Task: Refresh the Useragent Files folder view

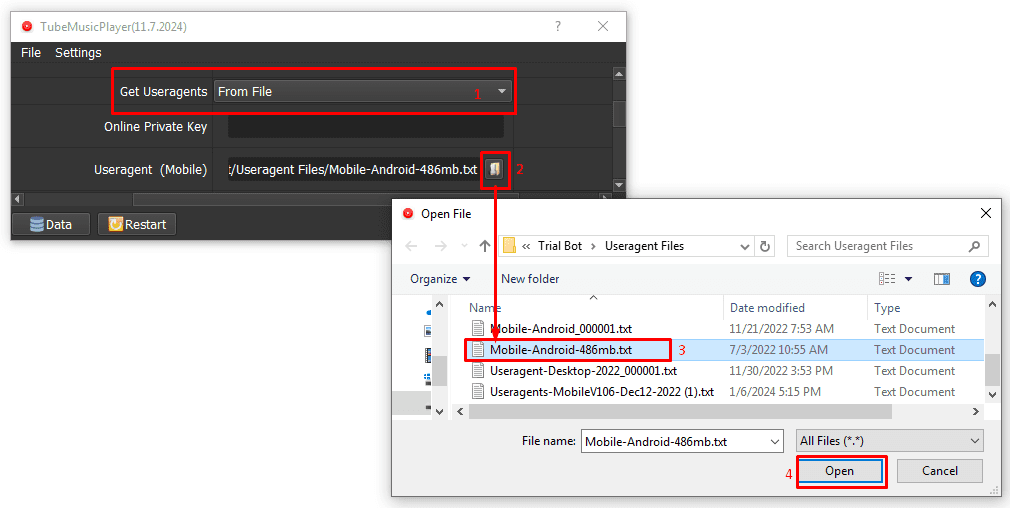Action: click(765, 246)
